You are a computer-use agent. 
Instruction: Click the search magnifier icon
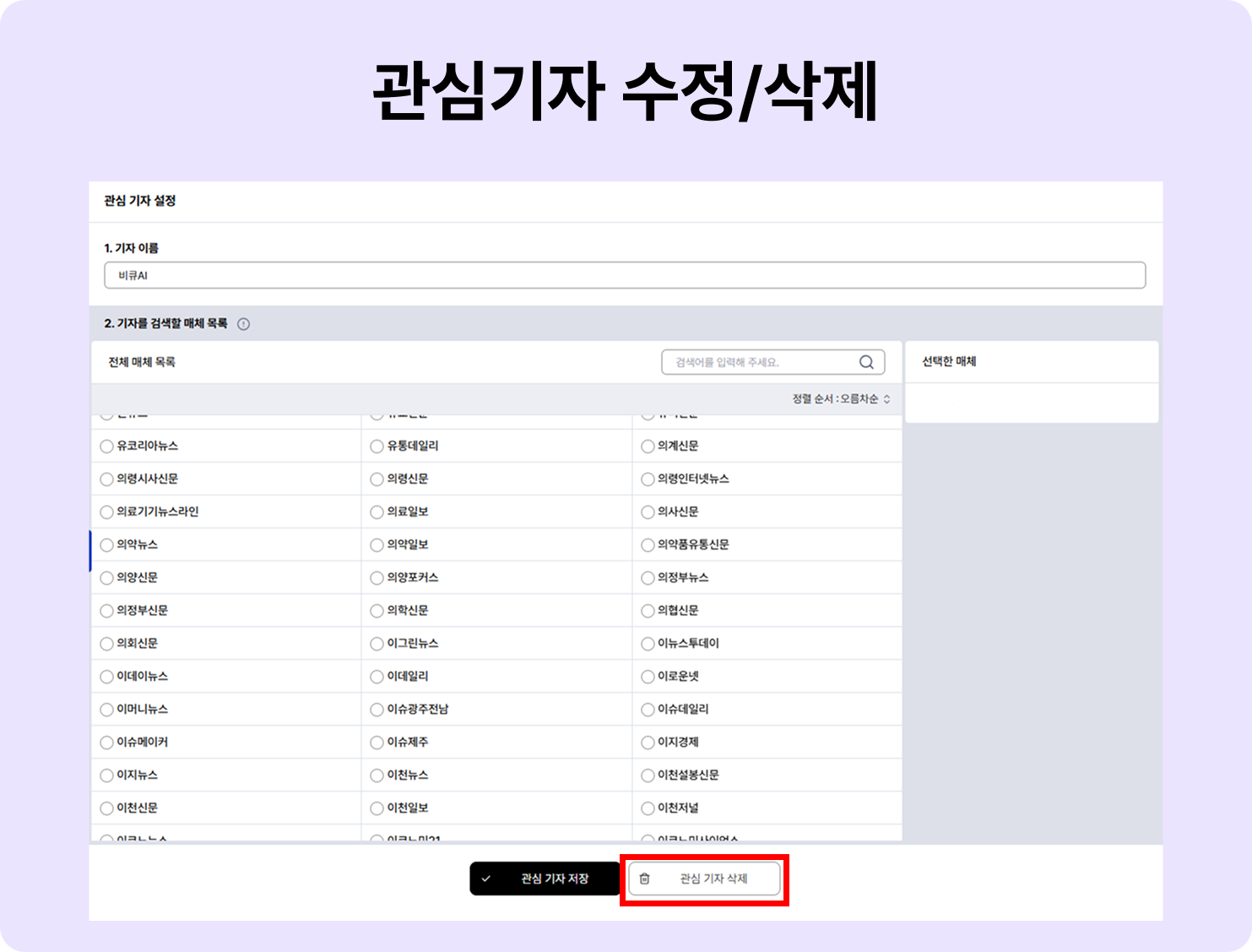(866, 362)
